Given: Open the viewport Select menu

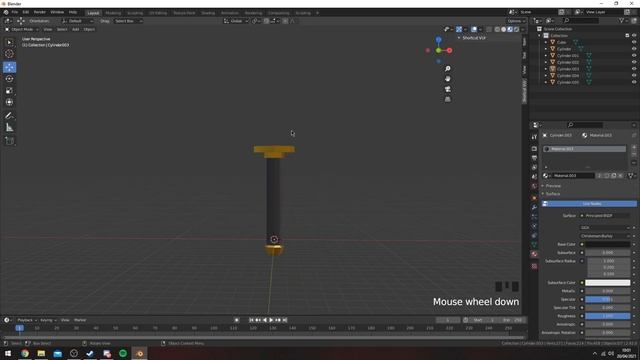Looking at the screenshot, I should tap(62, 29).
